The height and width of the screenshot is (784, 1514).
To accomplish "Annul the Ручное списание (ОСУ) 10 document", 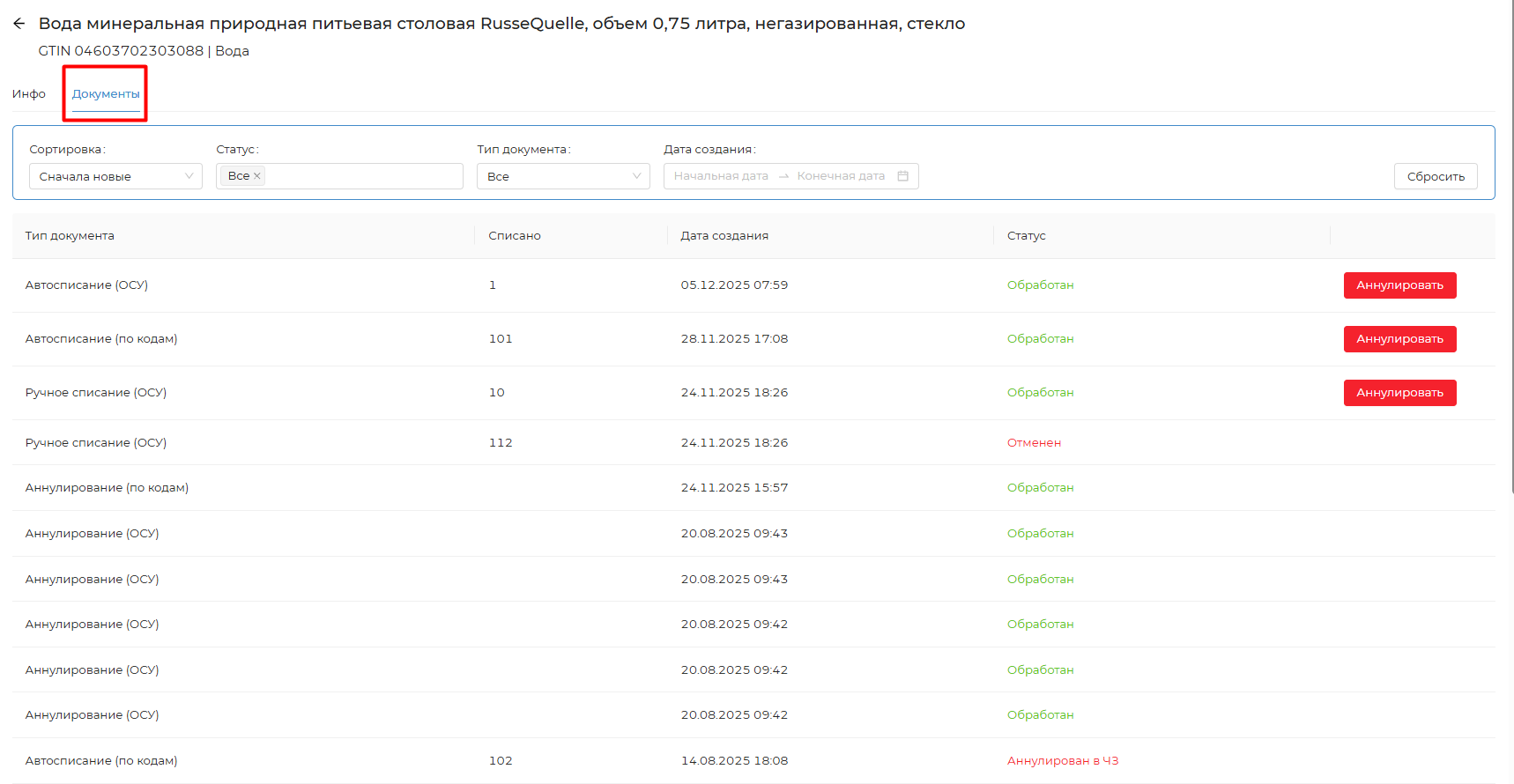I will 1399,393.
